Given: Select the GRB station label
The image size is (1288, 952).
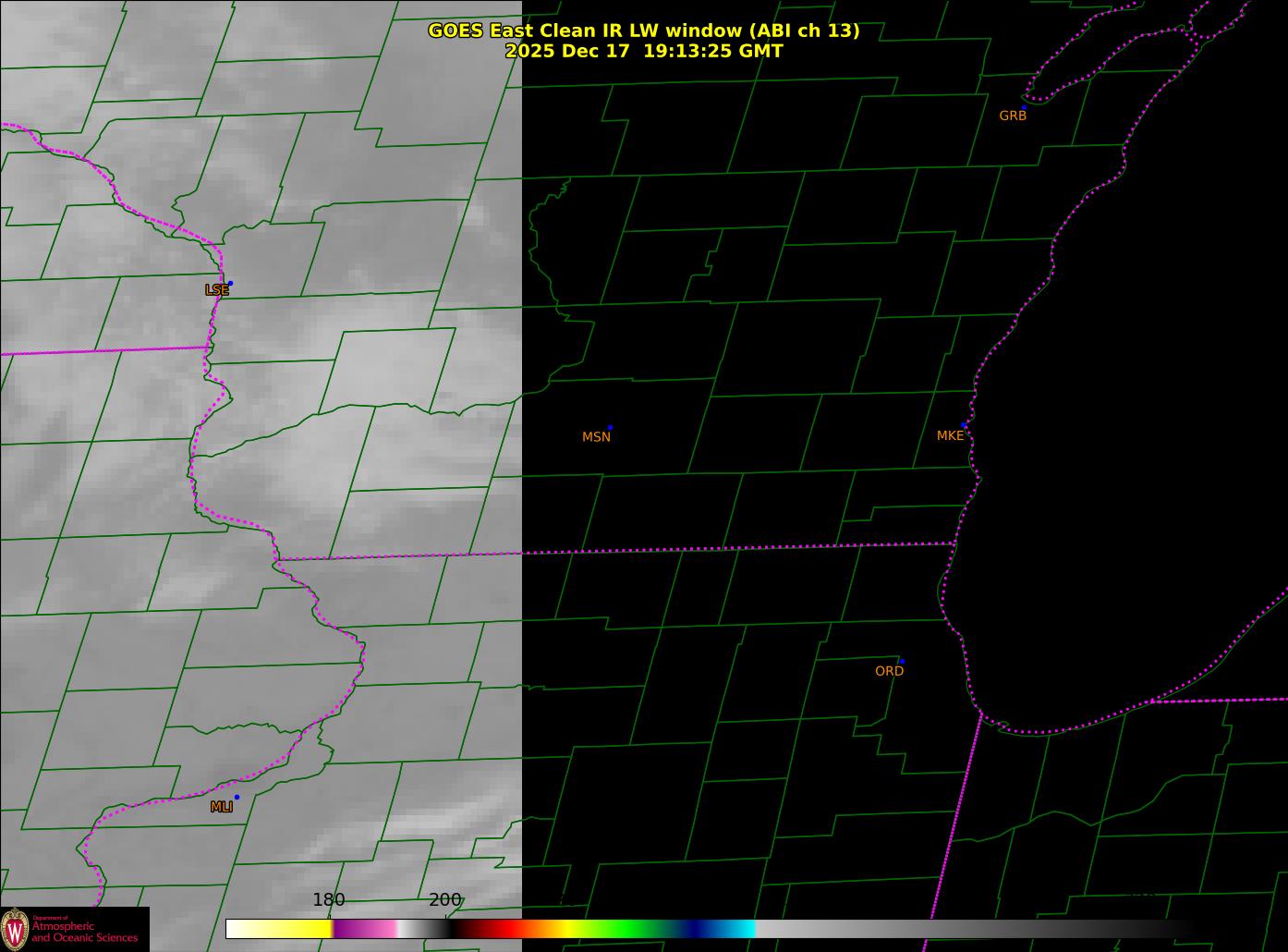Looking at the screenshot, I should pos(1013,116).
